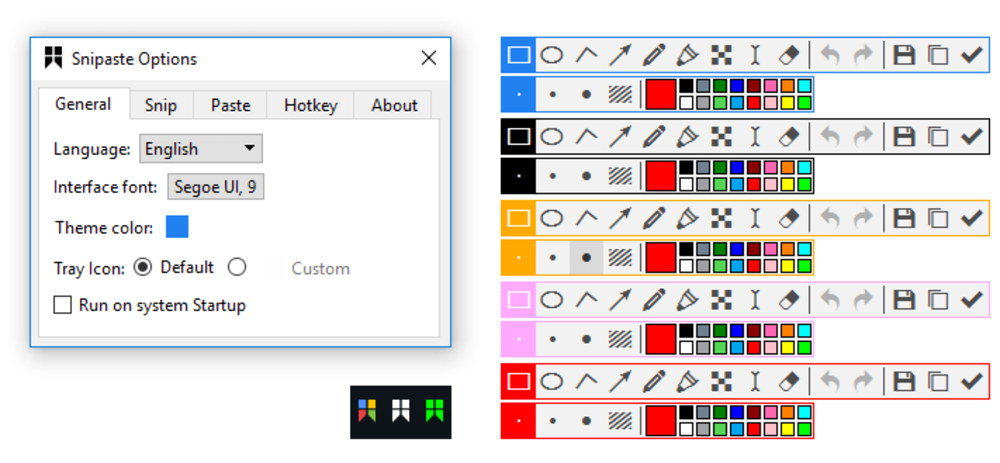Pick cyan swatch in blue toolbar palette

804,86
